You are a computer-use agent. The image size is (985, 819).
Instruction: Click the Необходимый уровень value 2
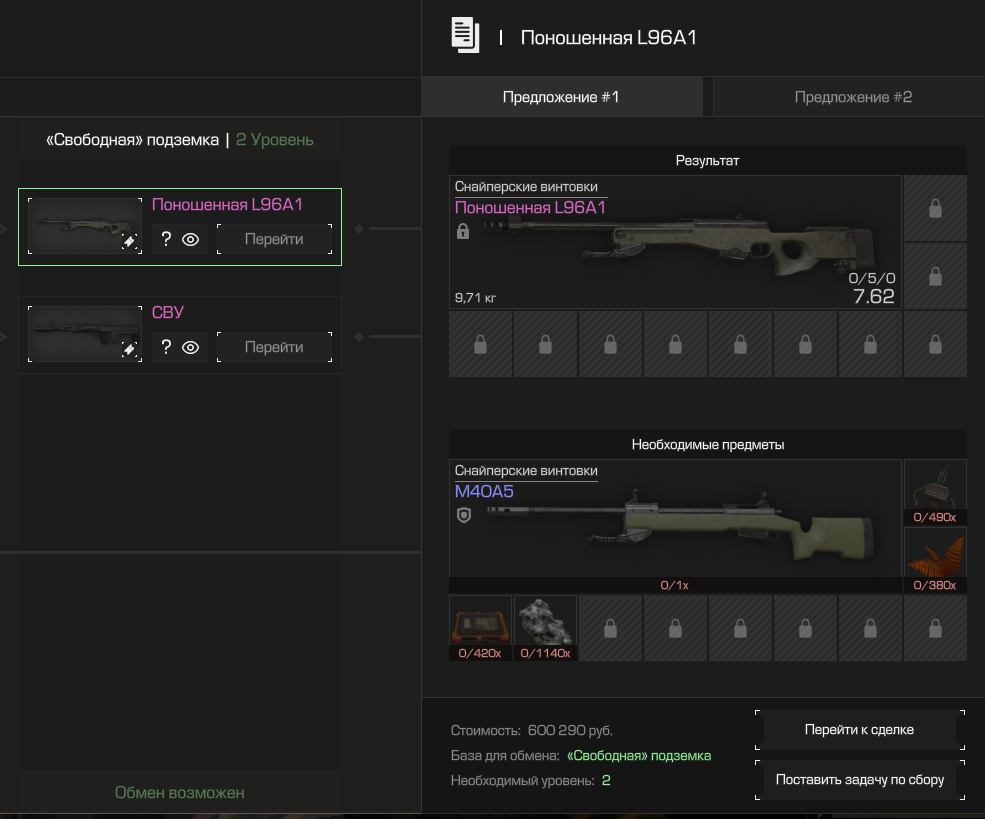(x=606, y=781)
